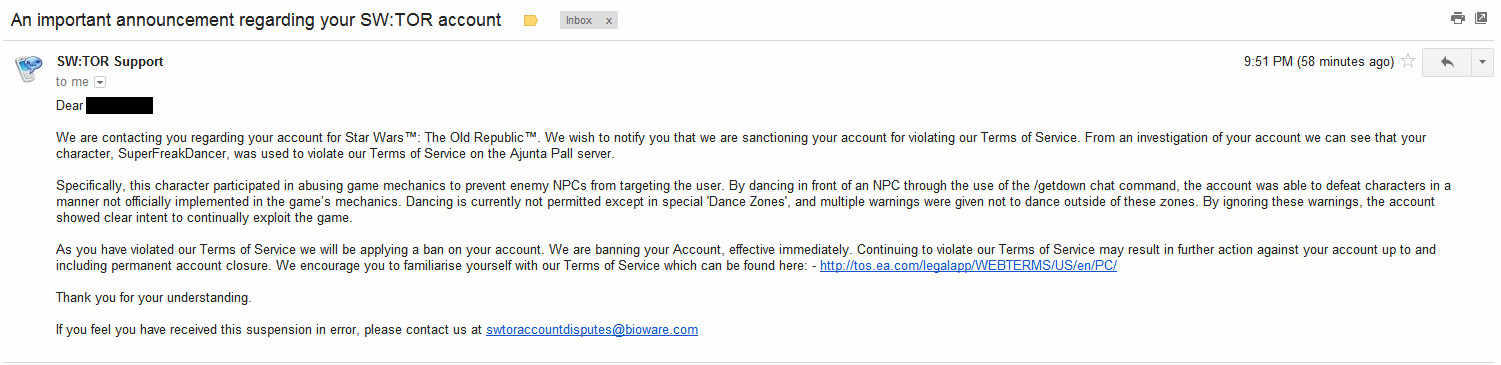Toggle the yellow importance marker
The height and width of the screenshot is (365, 1501).
(x=531, y=20)
